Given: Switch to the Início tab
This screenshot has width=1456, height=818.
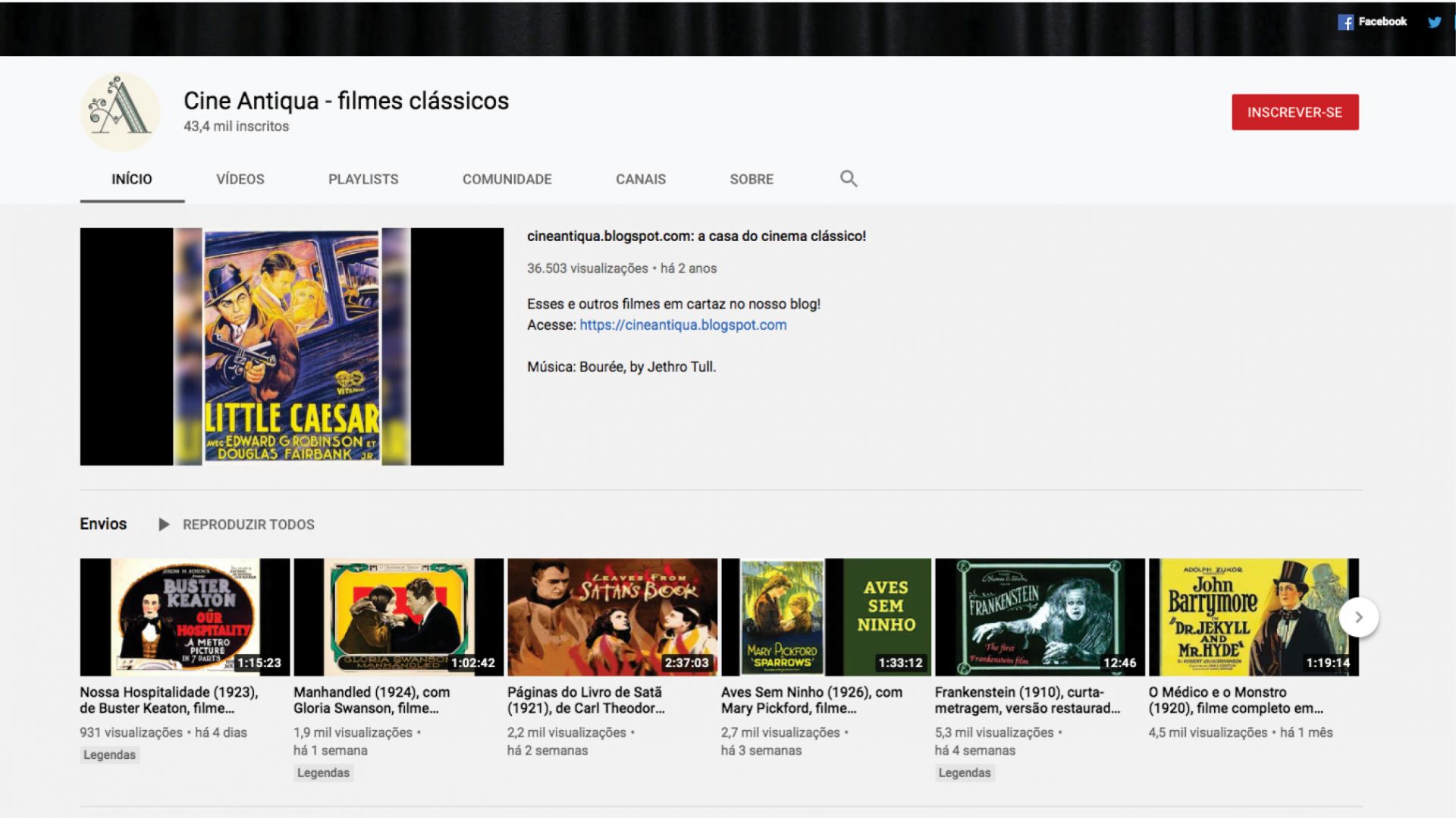Looking at the screenshot, I should coord(132,180).
